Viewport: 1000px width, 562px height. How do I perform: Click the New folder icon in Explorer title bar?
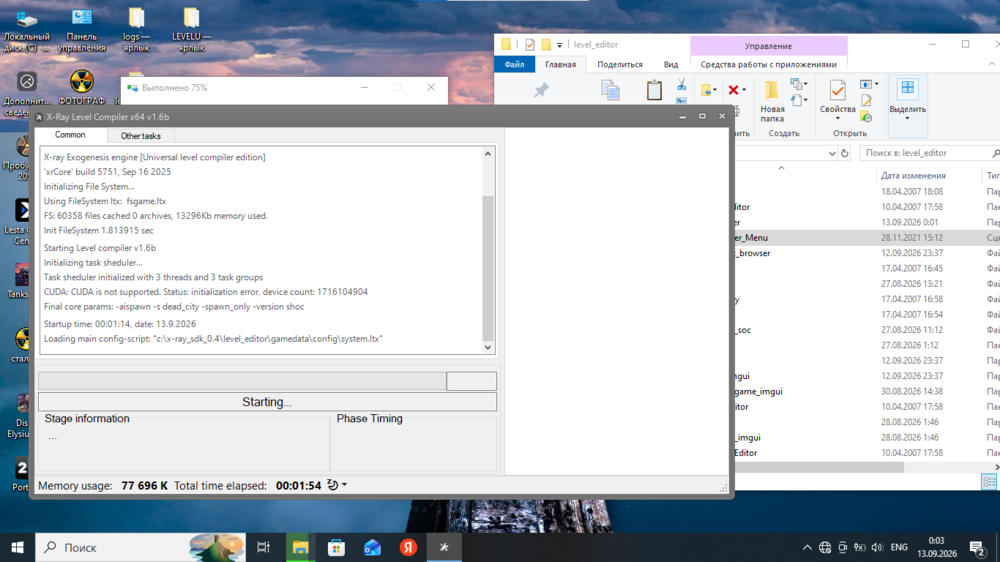coord(546,45)
